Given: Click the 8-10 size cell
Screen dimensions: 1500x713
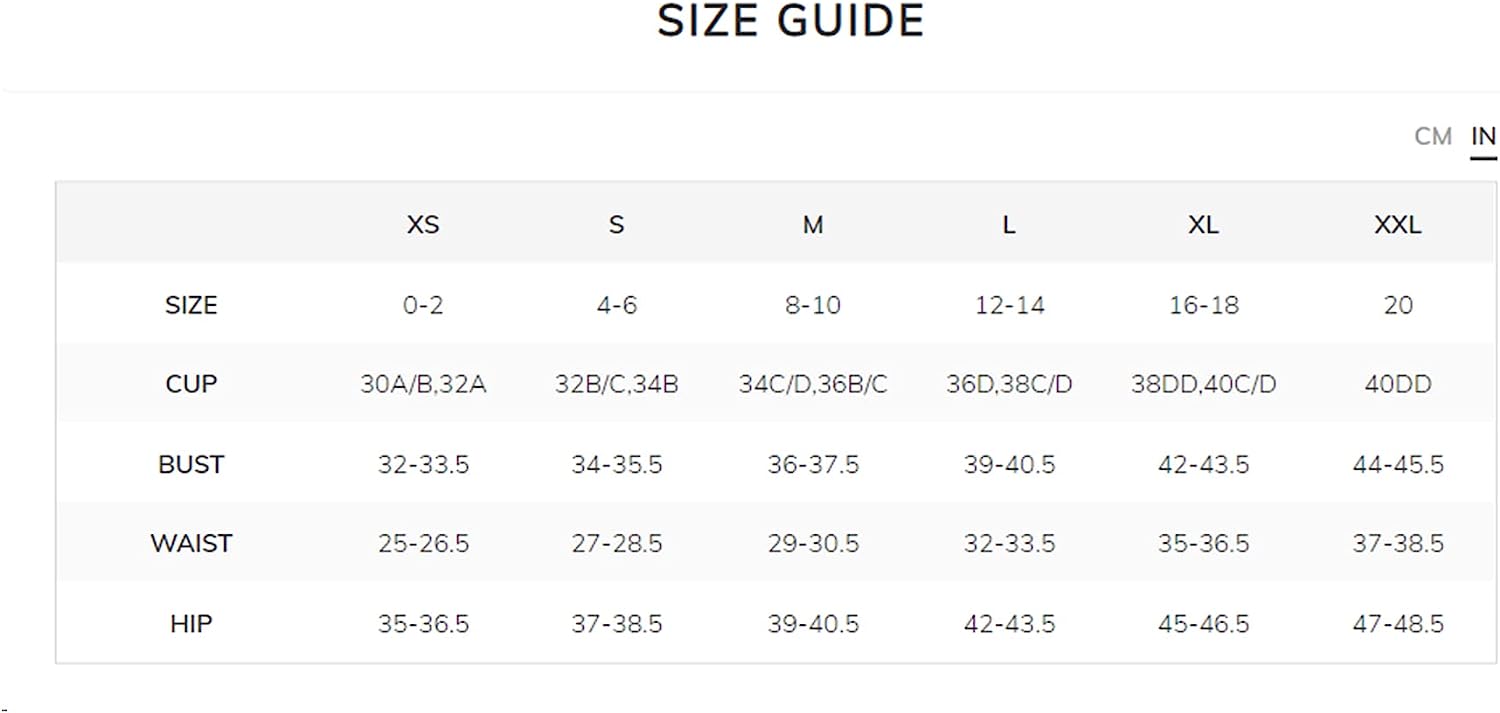Looking at the screenshot, I should (x=813, y=305).
